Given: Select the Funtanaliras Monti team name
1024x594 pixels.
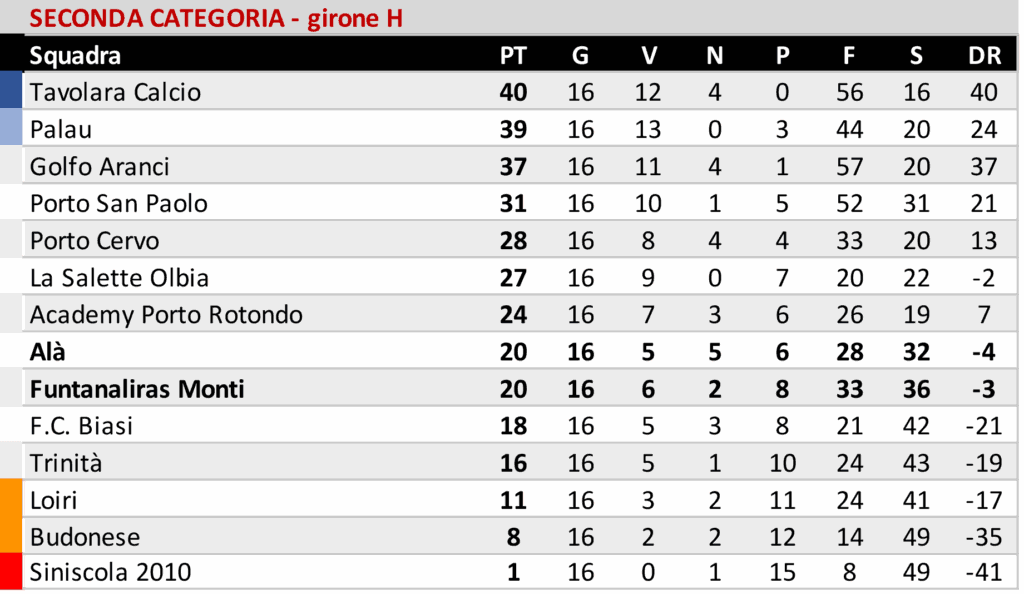Looking at the screenshot, I should (x=137, y=389).
